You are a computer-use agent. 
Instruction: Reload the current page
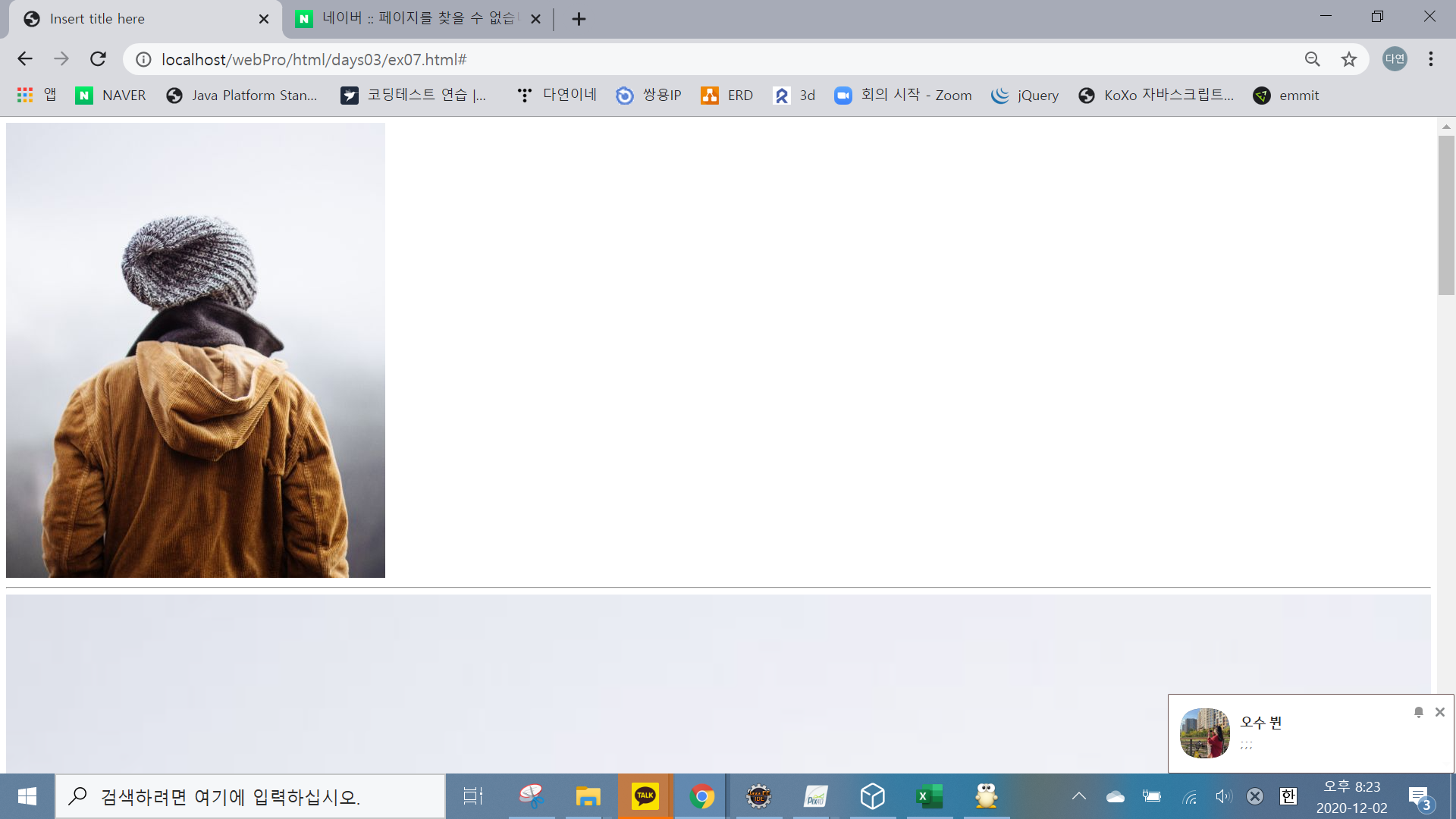click(98, 59)
